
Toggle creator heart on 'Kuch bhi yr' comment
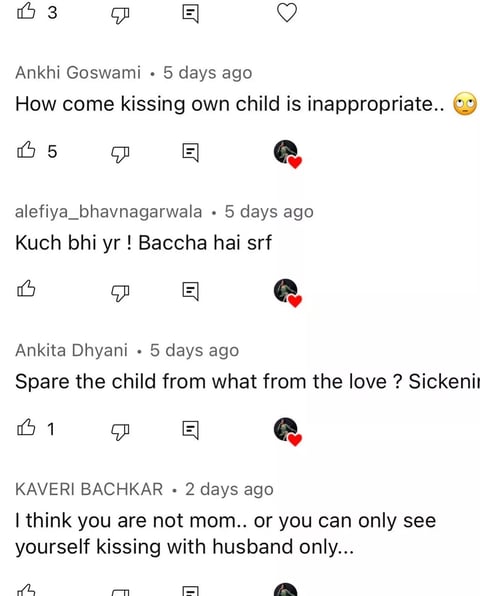click(288, 292)
